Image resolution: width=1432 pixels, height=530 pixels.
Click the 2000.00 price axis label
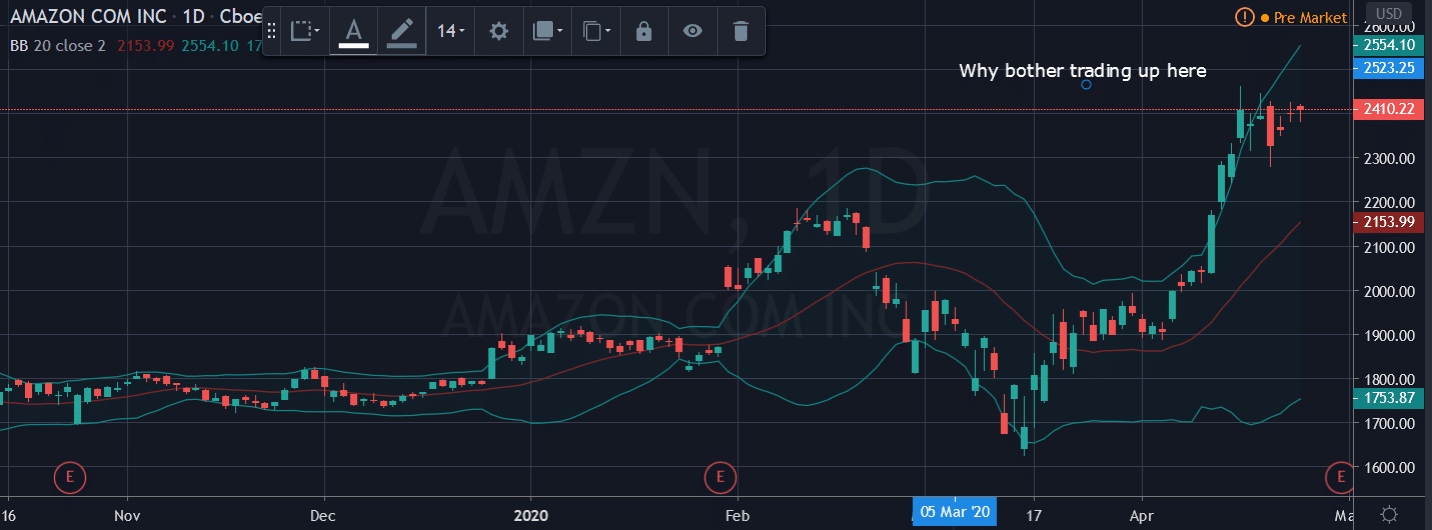(x=1390, y=291)
